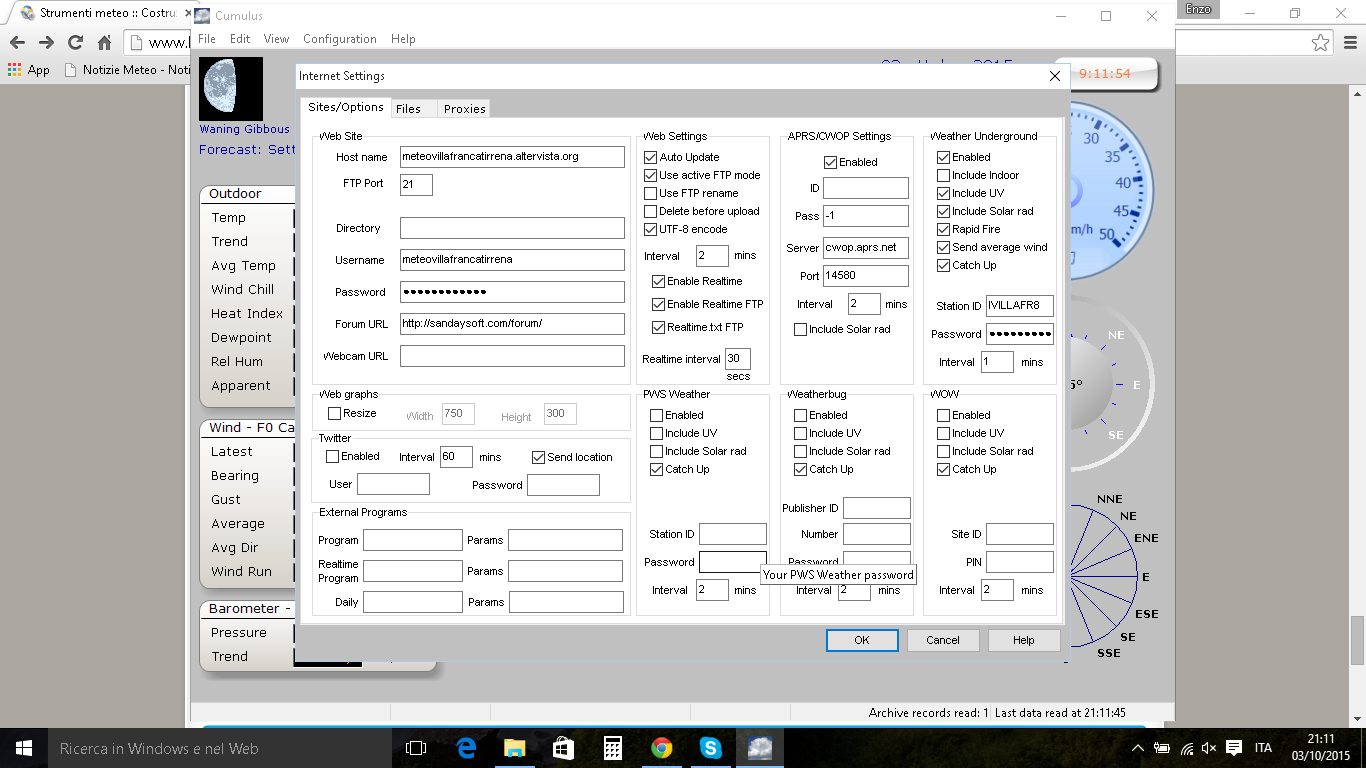Switch to the Proxies tab
Screen dimensions: 1366x768
(x=464, y=109)
